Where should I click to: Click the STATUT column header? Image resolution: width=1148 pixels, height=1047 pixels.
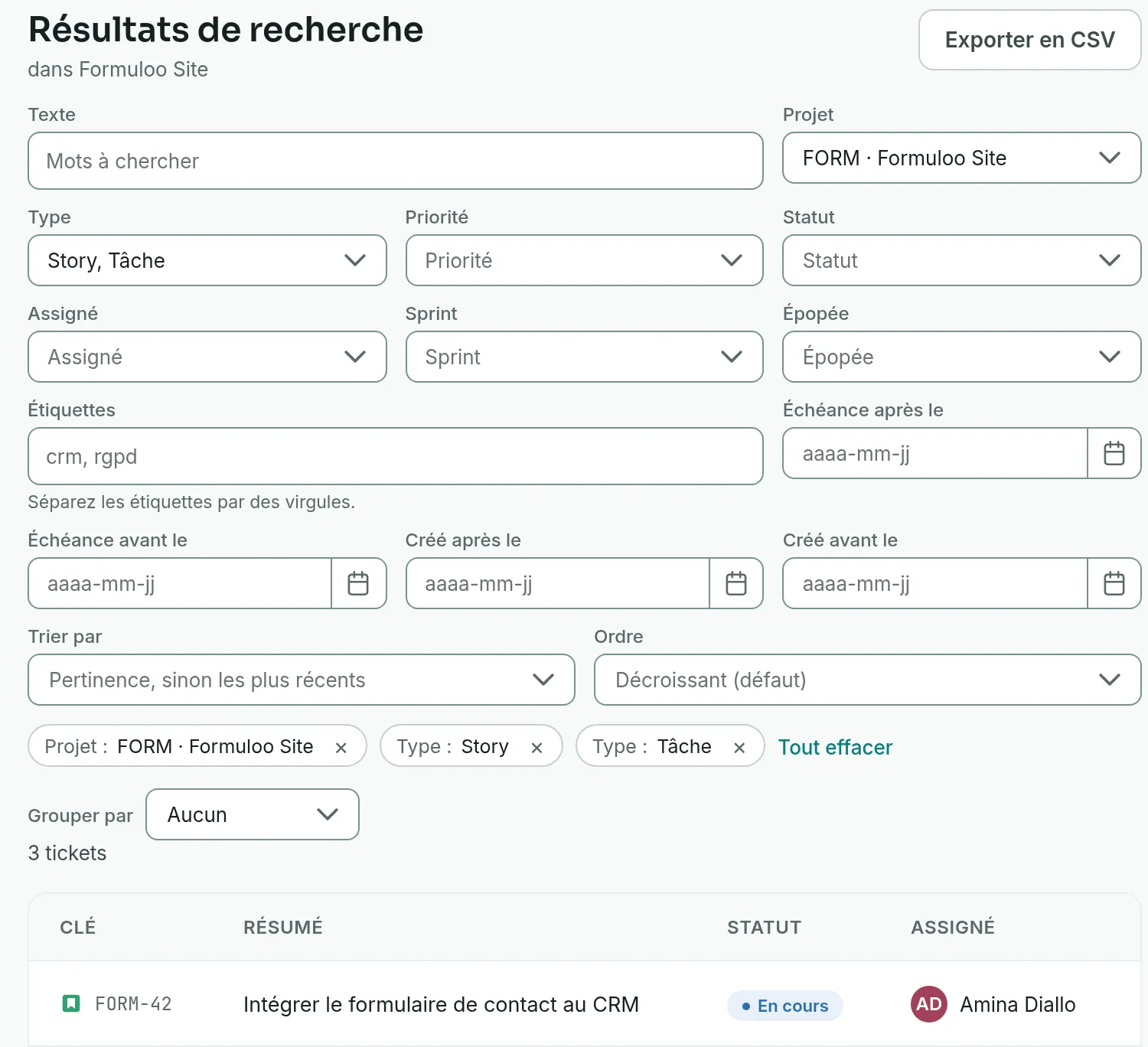(x=764, y=927)
